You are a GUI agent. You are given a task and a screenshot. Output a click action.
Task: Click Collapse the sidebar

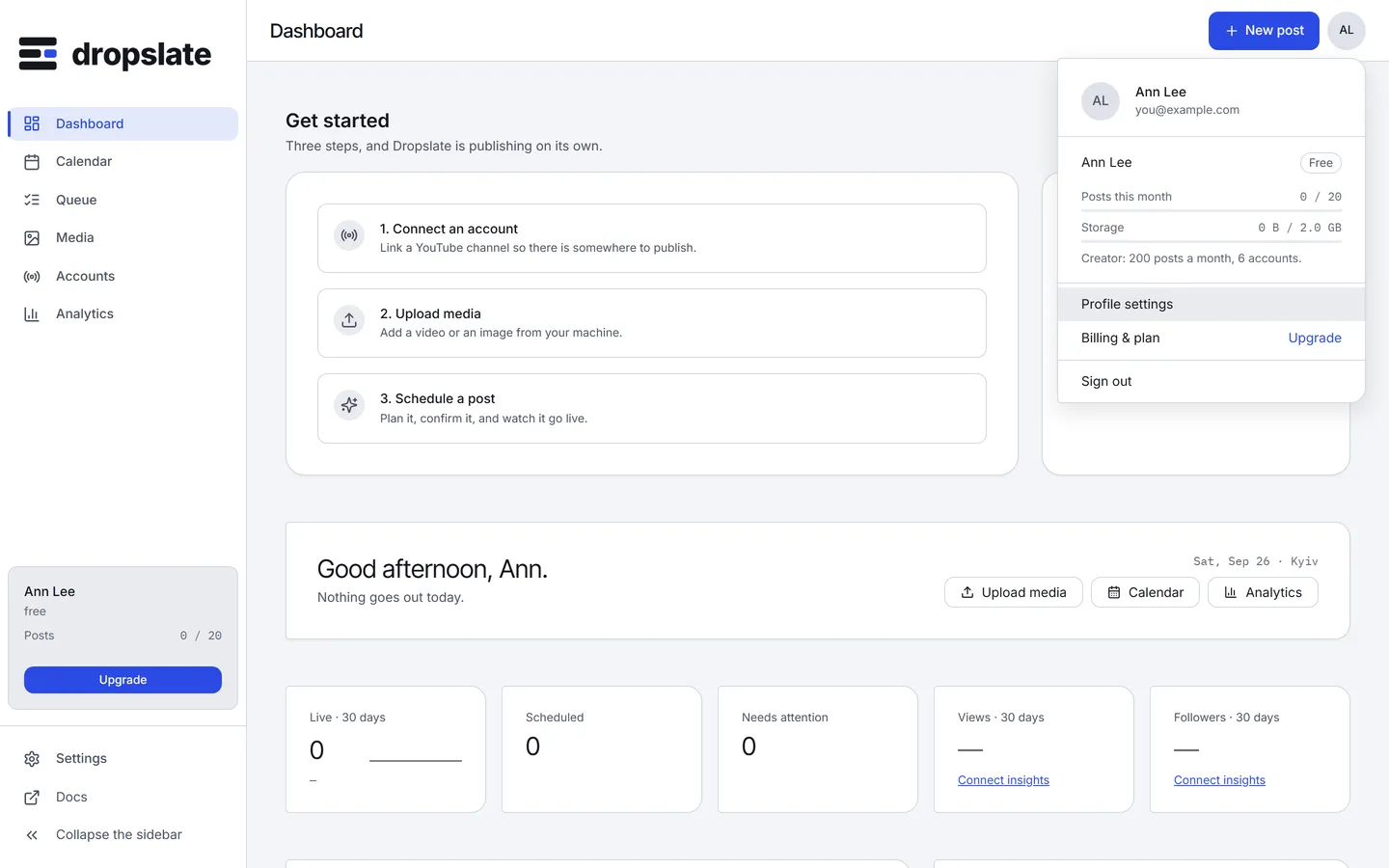click(x=123, y=835)
